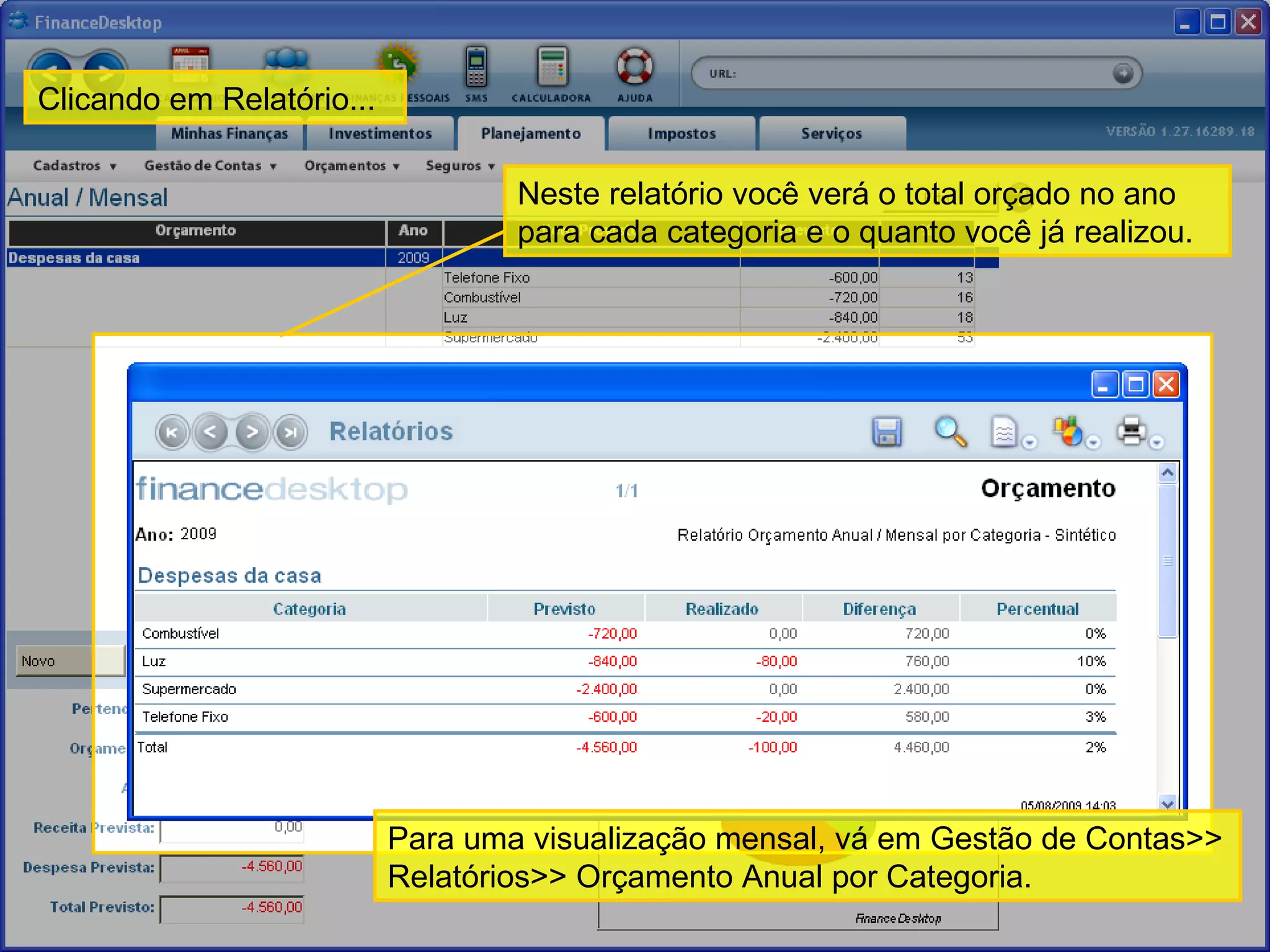Click the URL go button
This screenshot has width=1270, height=952.
click(x=1123, y=73)
